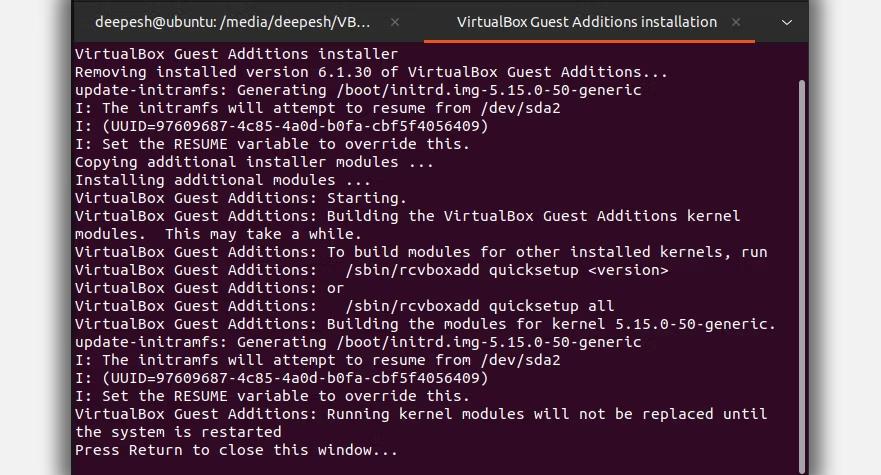Image resolution: width=881 pixels, height=475 pixels.
Task: Click the "Press Return to close this window..." line
Action: click(236, 450)
